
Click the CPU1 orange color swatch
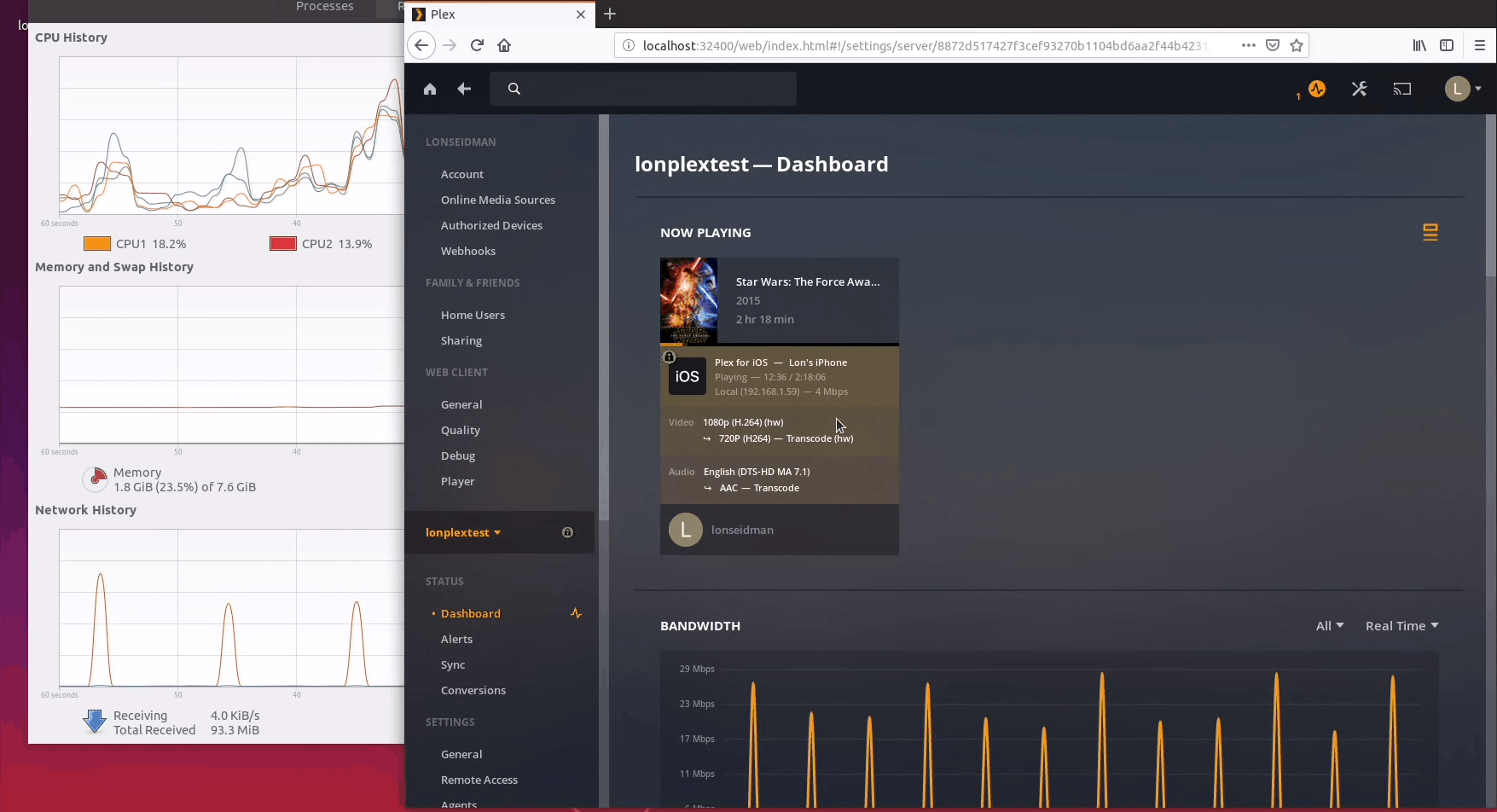(97, 244)
